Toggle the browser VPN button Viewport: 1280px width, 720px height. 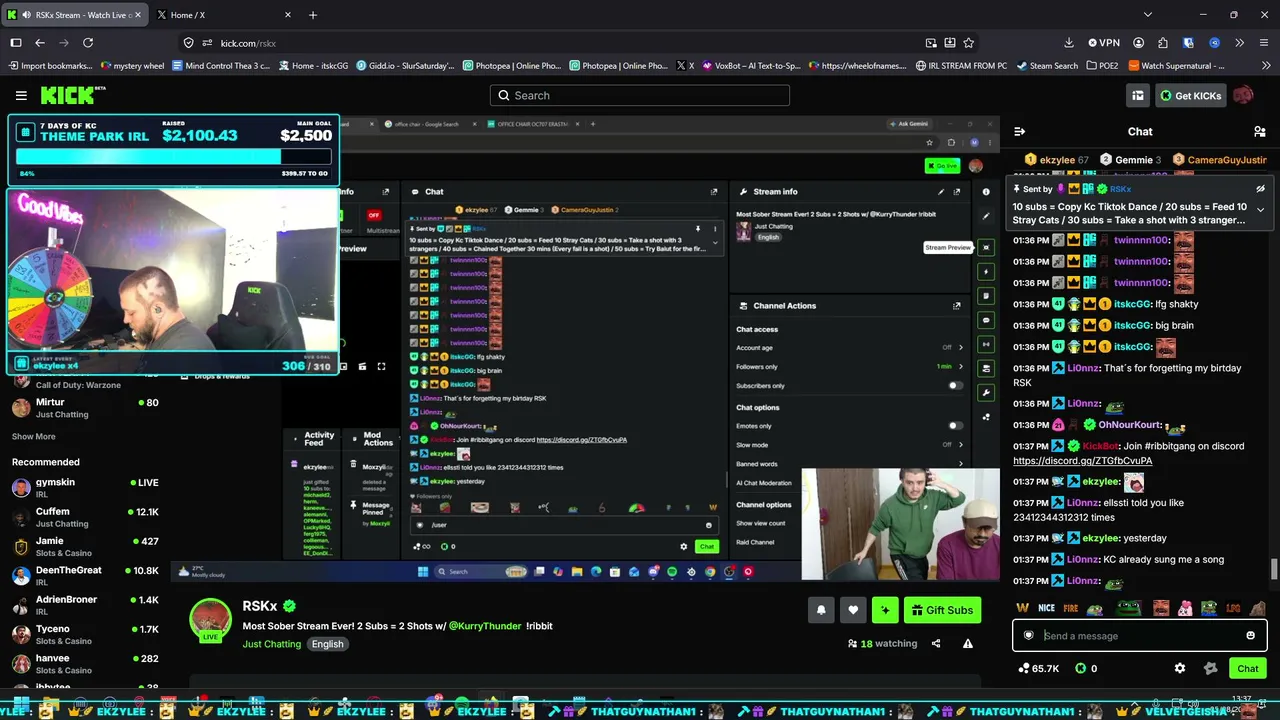pos(1103,43)
